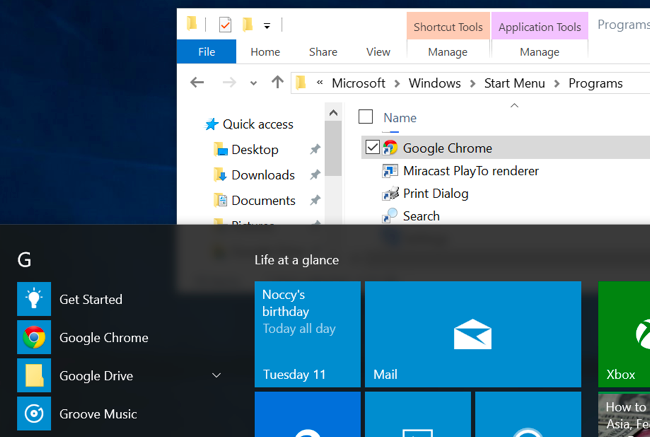Click the Search file name in list

pos(421,216)
